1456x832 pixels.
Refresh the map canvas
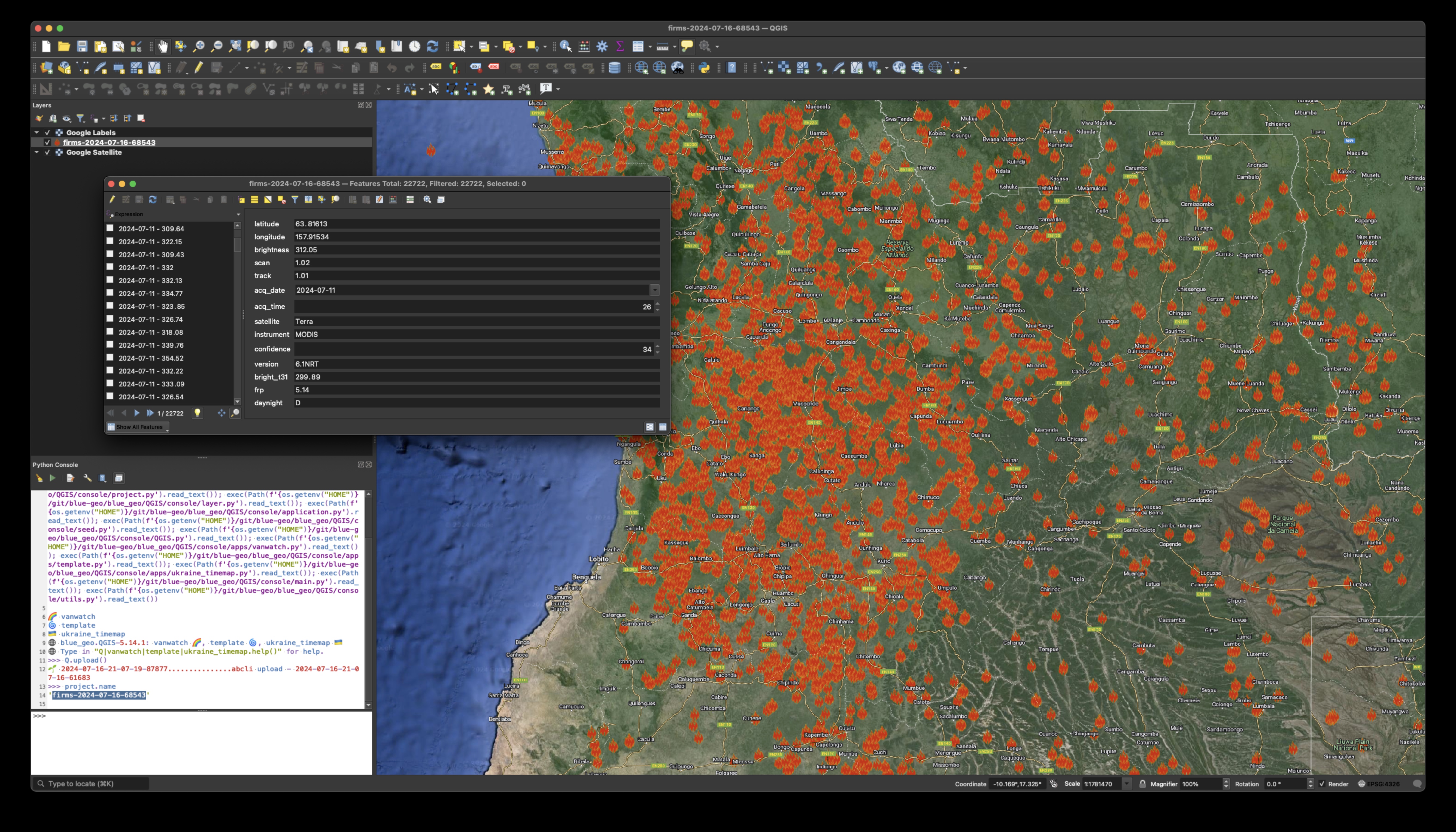tap(433, 46)
